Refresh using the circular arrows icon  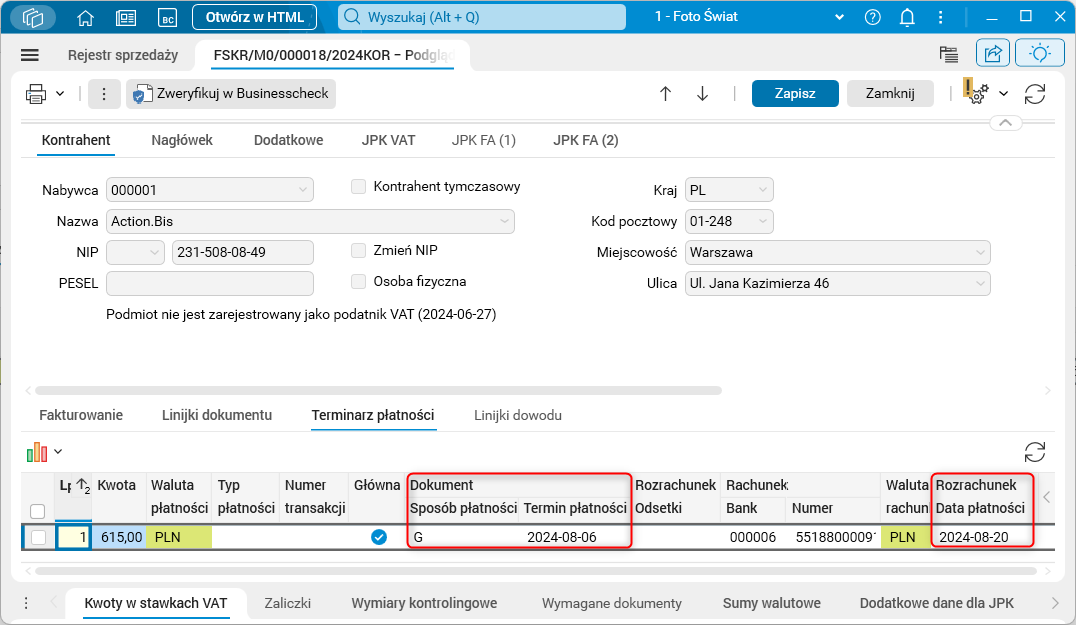click(1035, 93)
